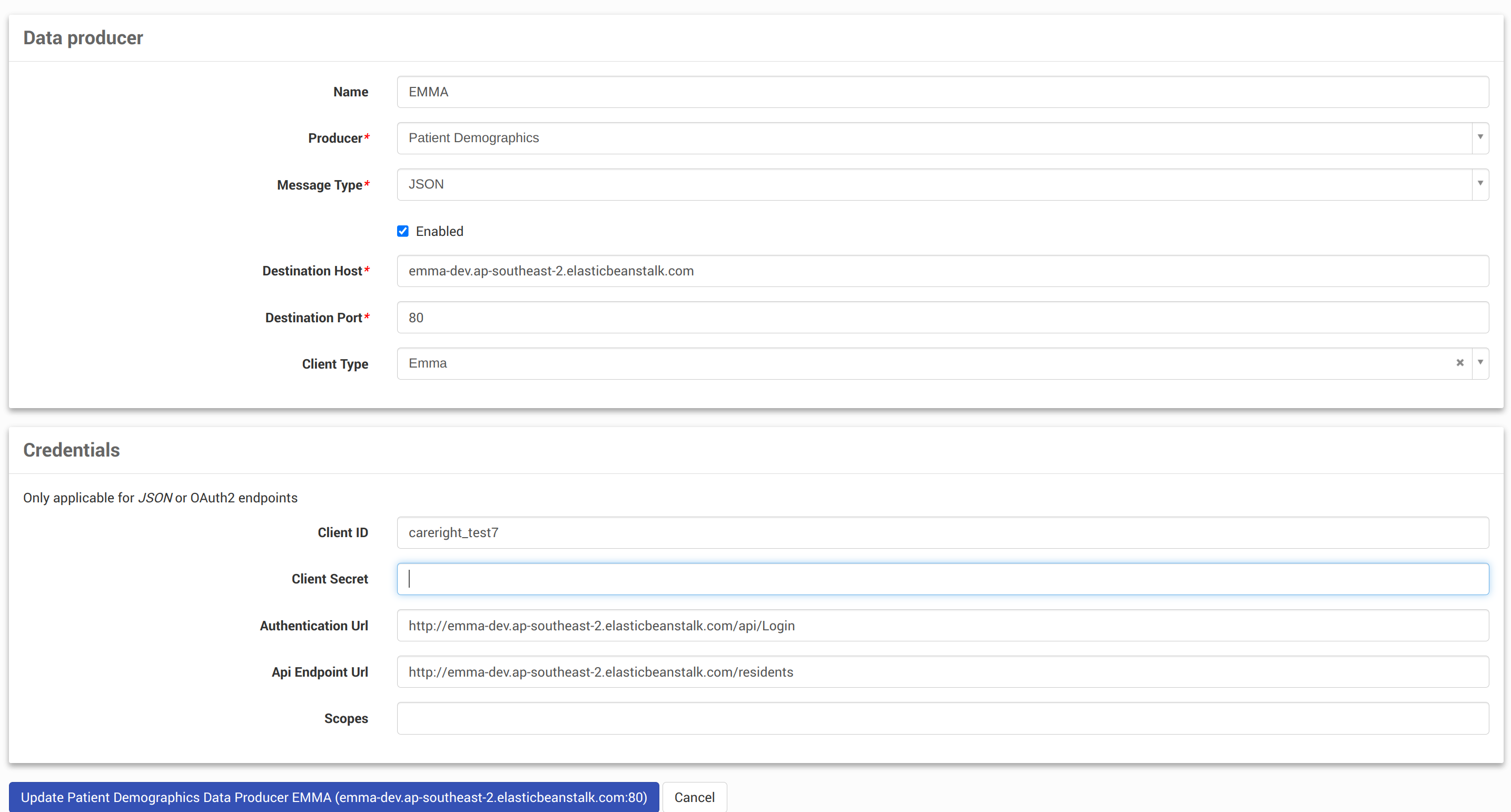
Task: Click the Client ID field careright_test7
Action: click(x=942, y=532)
